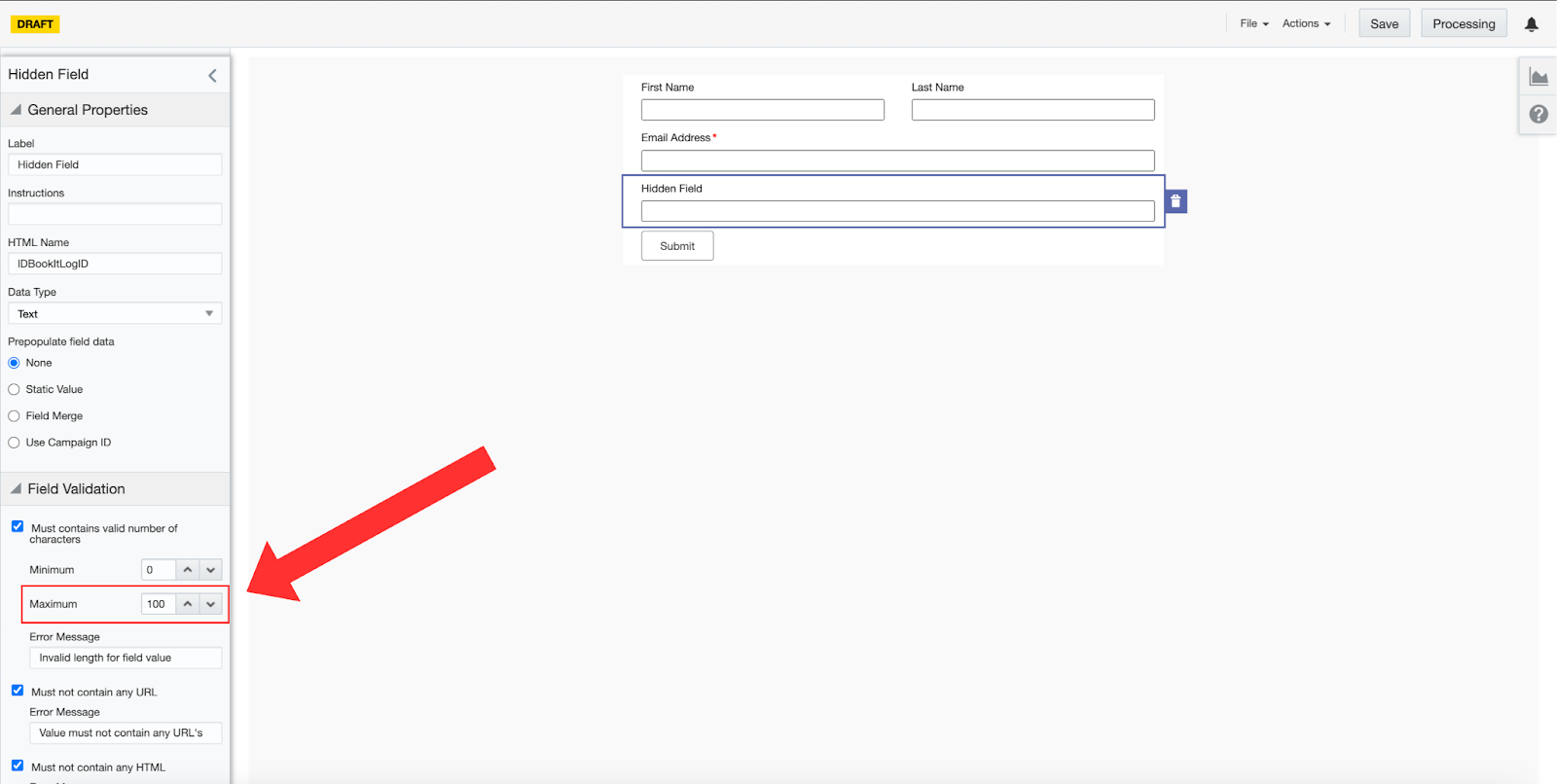Image resolution: width=1557 pixels, height=784 pixels.
Task: Increase the Minimum characters value
Action: tap(188, 570)
